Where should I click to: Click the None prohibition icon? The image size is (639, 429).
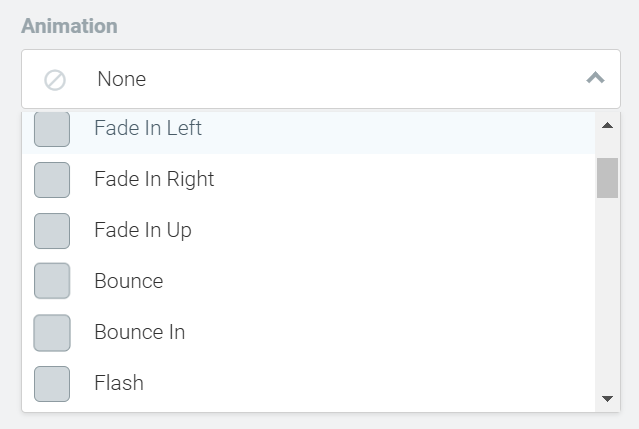tap(55, 80)
